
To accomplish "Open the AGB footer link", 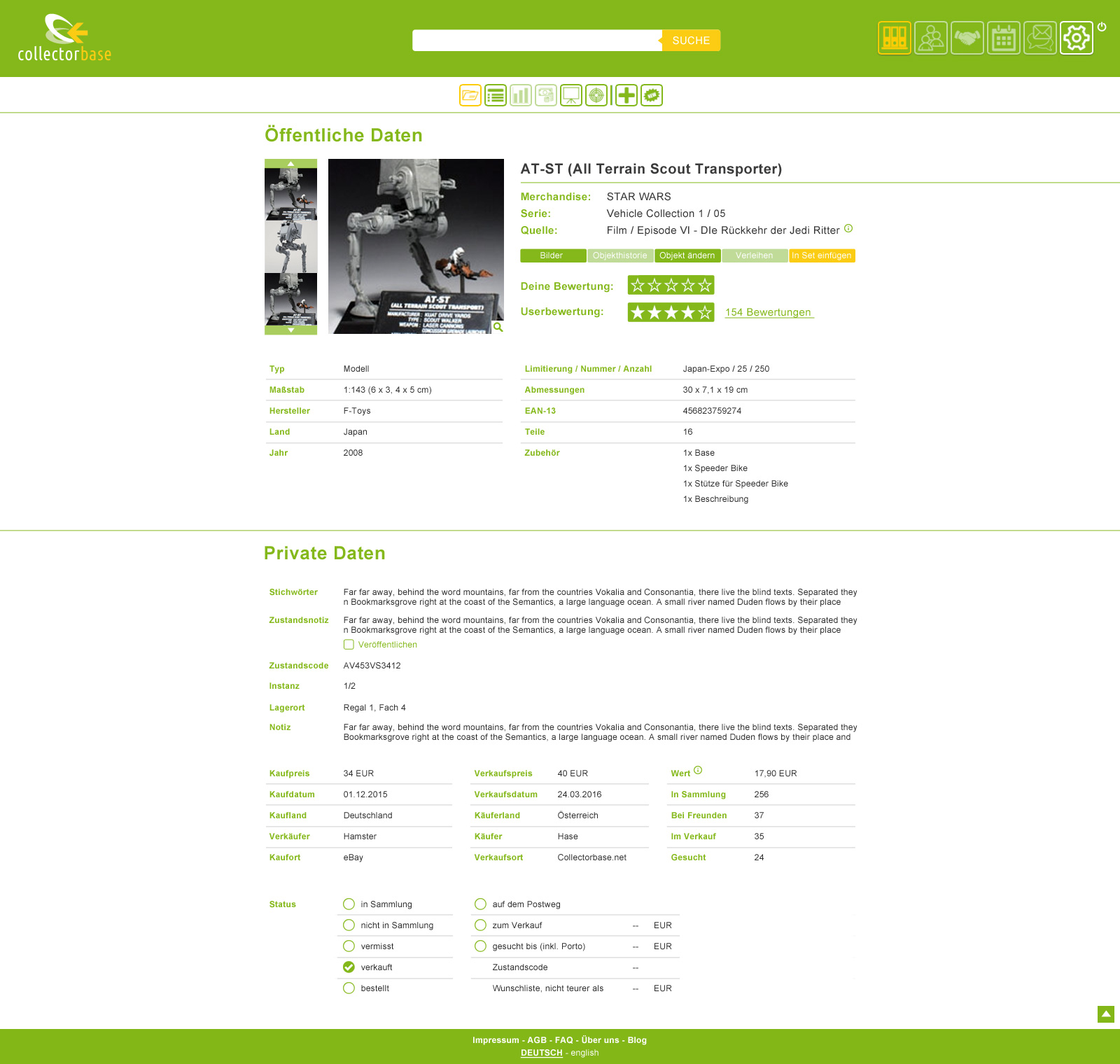I will (537, 1040).
